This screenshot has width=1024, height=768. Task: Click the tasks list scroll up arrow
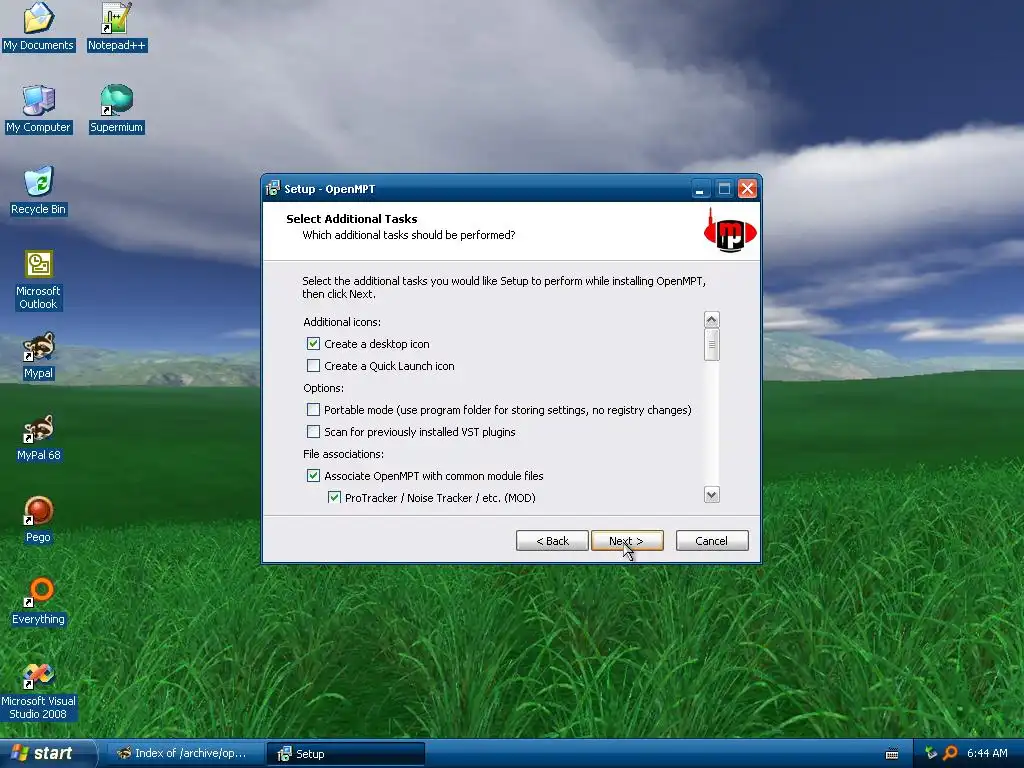click(712, 319)
